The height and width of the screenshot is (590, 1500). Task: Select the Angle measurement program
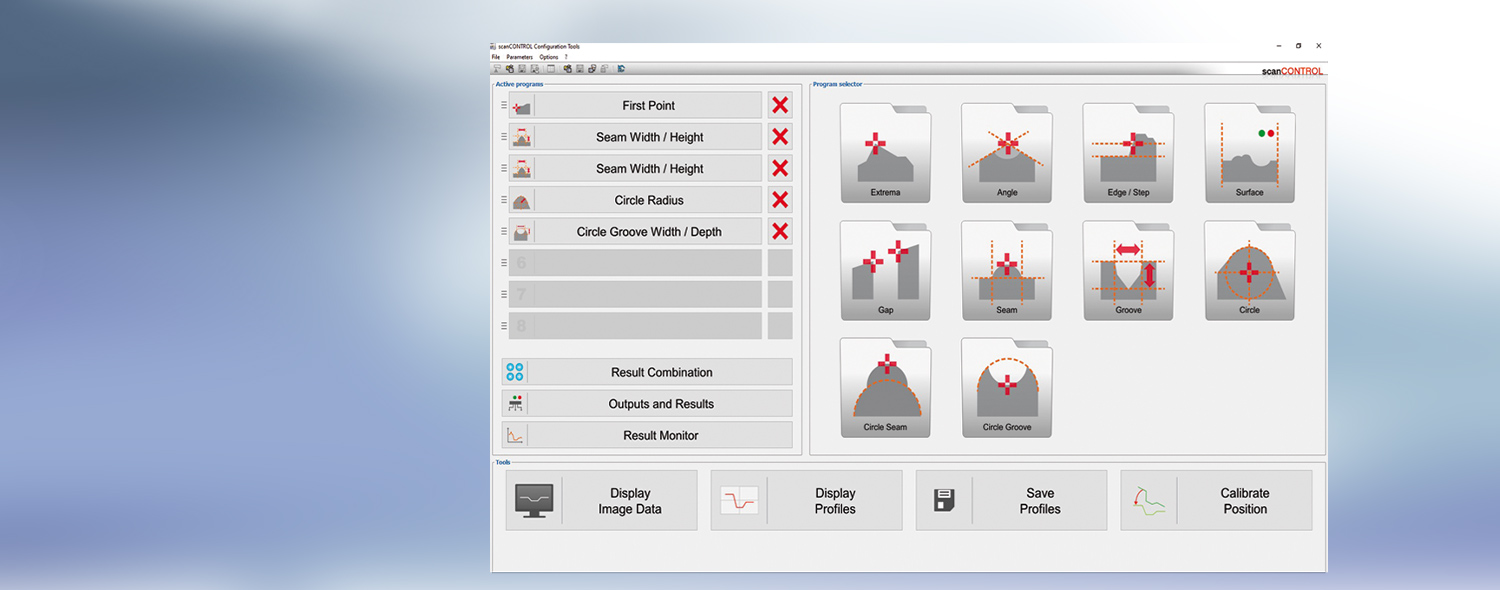tap(1007, 153)
